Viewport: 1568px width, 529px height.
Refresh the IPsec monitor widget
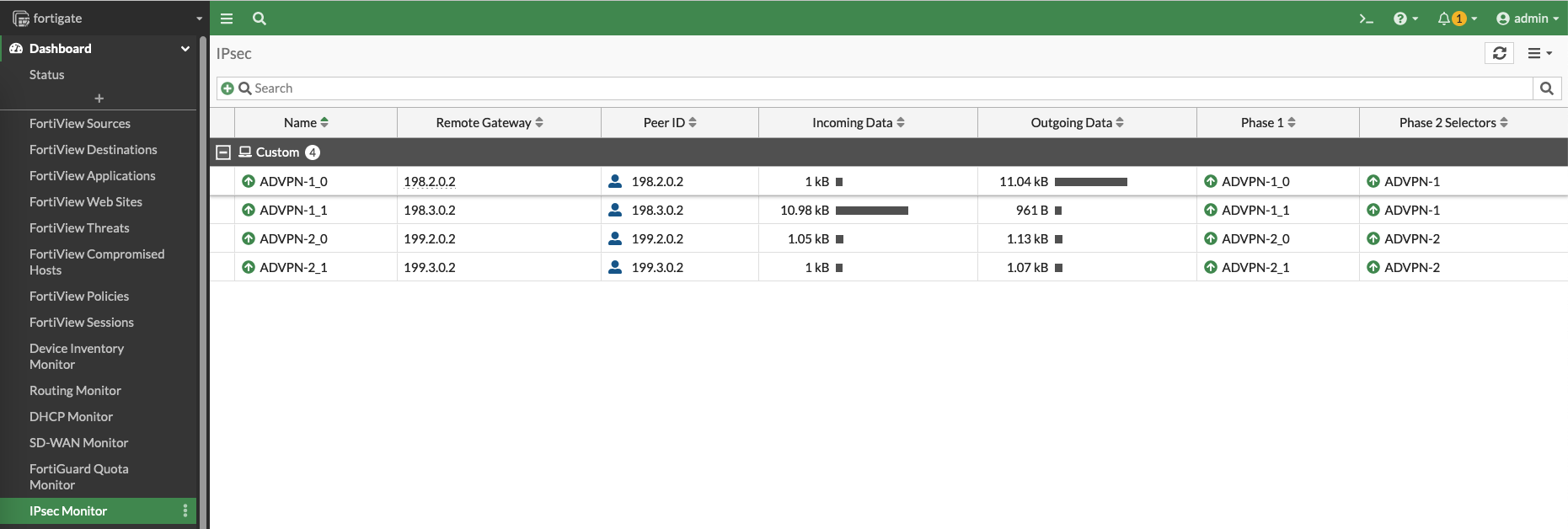pyautogui.click(x=1499, y=53)
